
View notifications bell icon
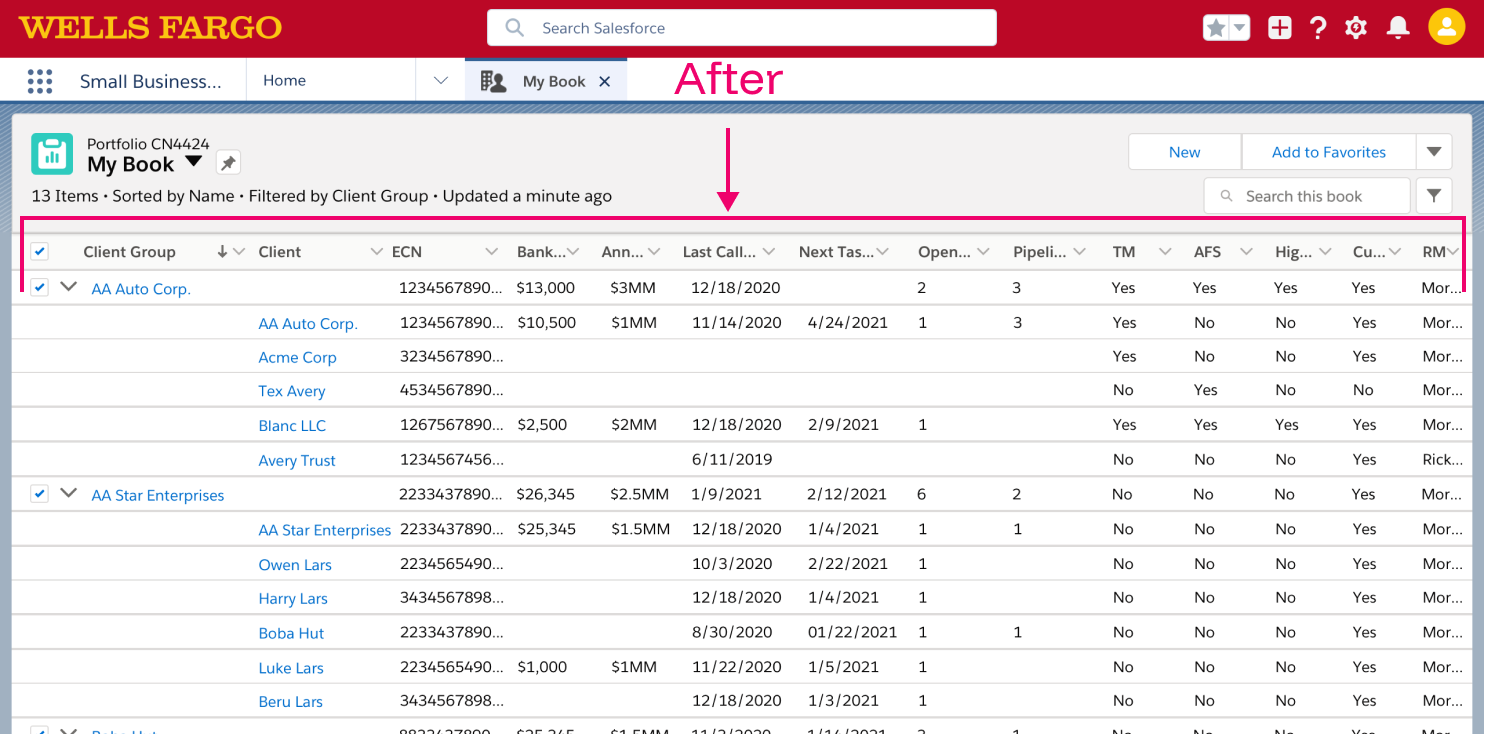click(x=1398, y=28)
